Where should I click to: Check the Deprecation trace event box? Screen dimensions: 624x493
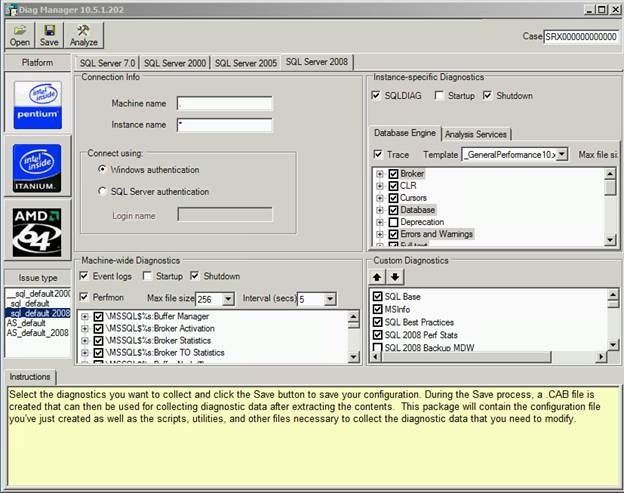(x=393, y=222)
